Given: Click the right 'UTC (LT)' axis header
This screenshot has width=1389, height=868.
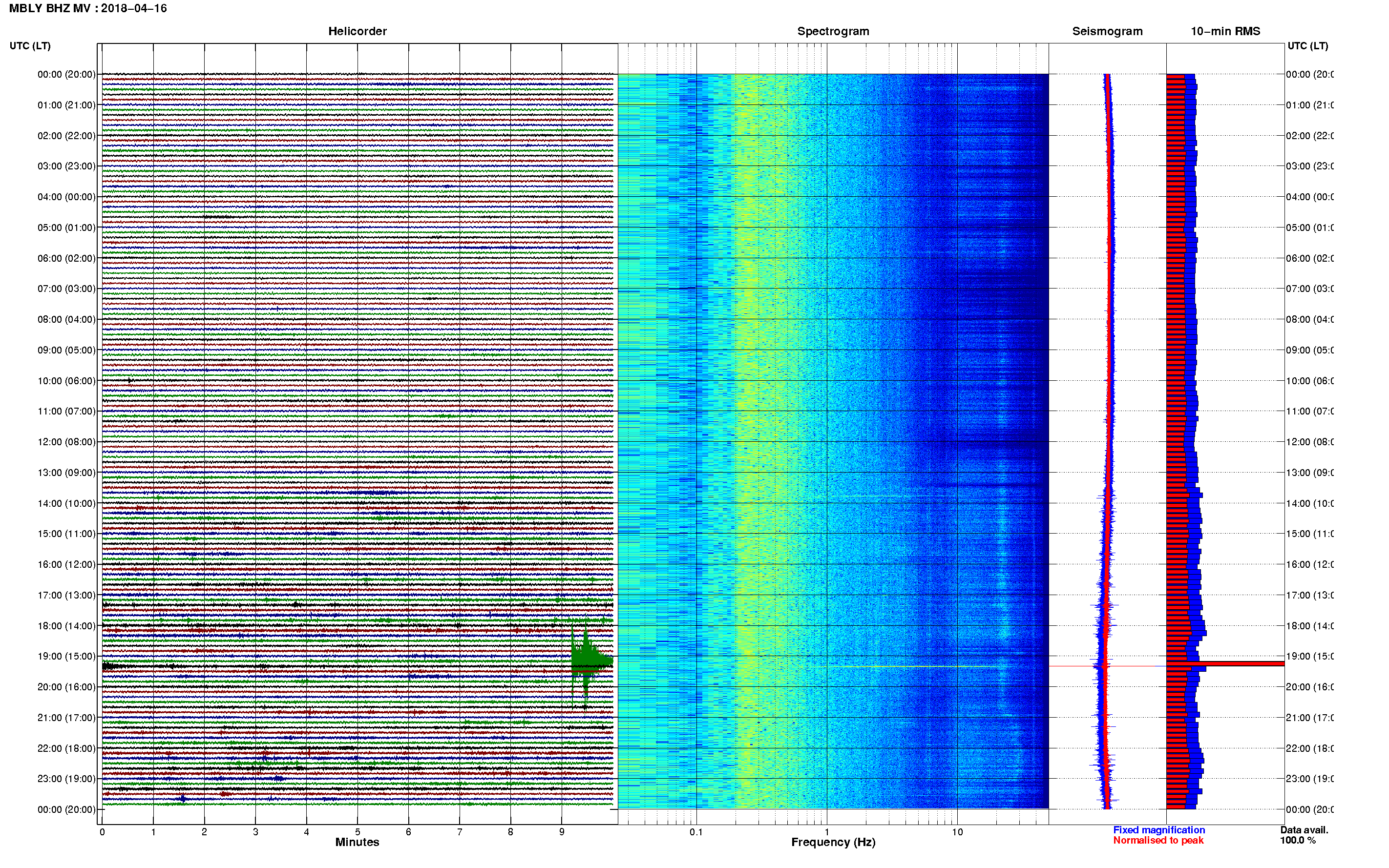Looking at the screenshot, I should (1307, 46).
